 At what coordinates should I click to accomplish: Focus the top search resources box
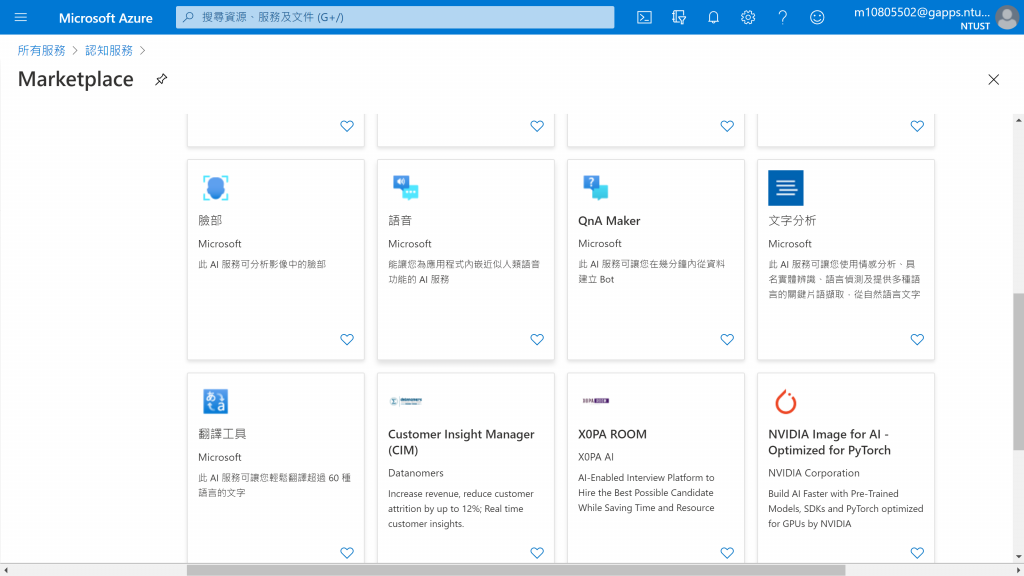click(395, 18)
